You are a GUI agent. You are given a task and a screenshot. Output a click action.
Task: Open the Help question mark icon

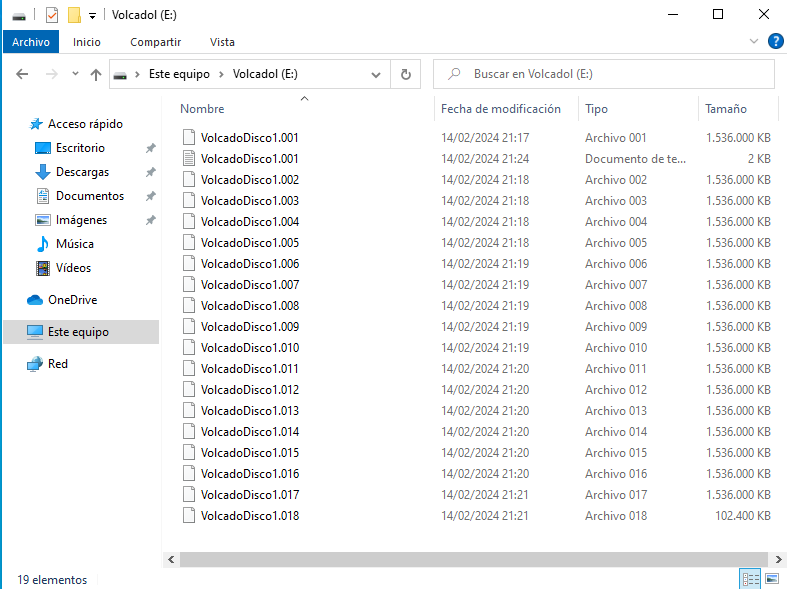[x=775, y=41]
